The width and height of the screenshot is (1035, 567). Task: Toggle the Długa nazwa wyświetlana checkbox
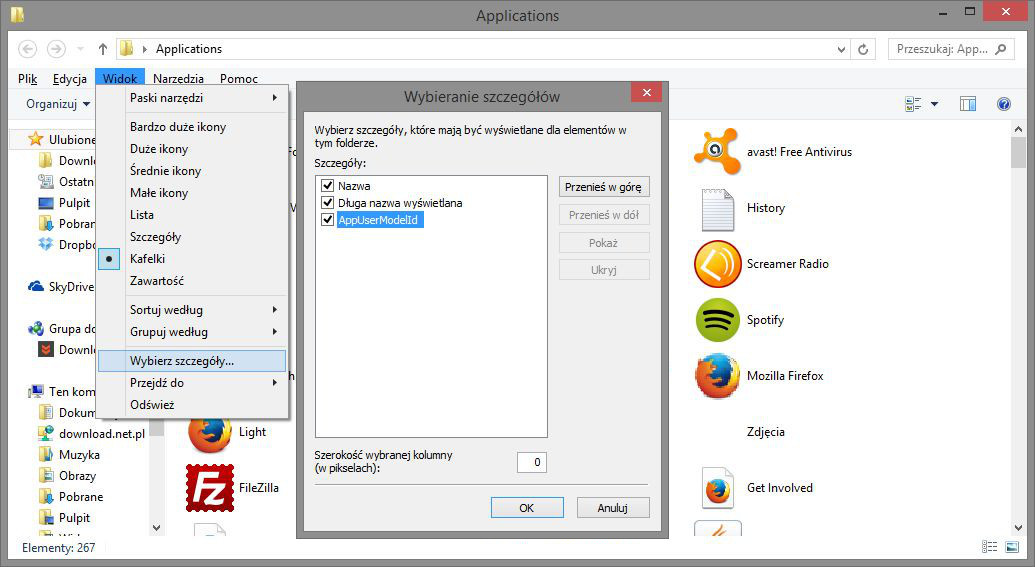point(327,203)
